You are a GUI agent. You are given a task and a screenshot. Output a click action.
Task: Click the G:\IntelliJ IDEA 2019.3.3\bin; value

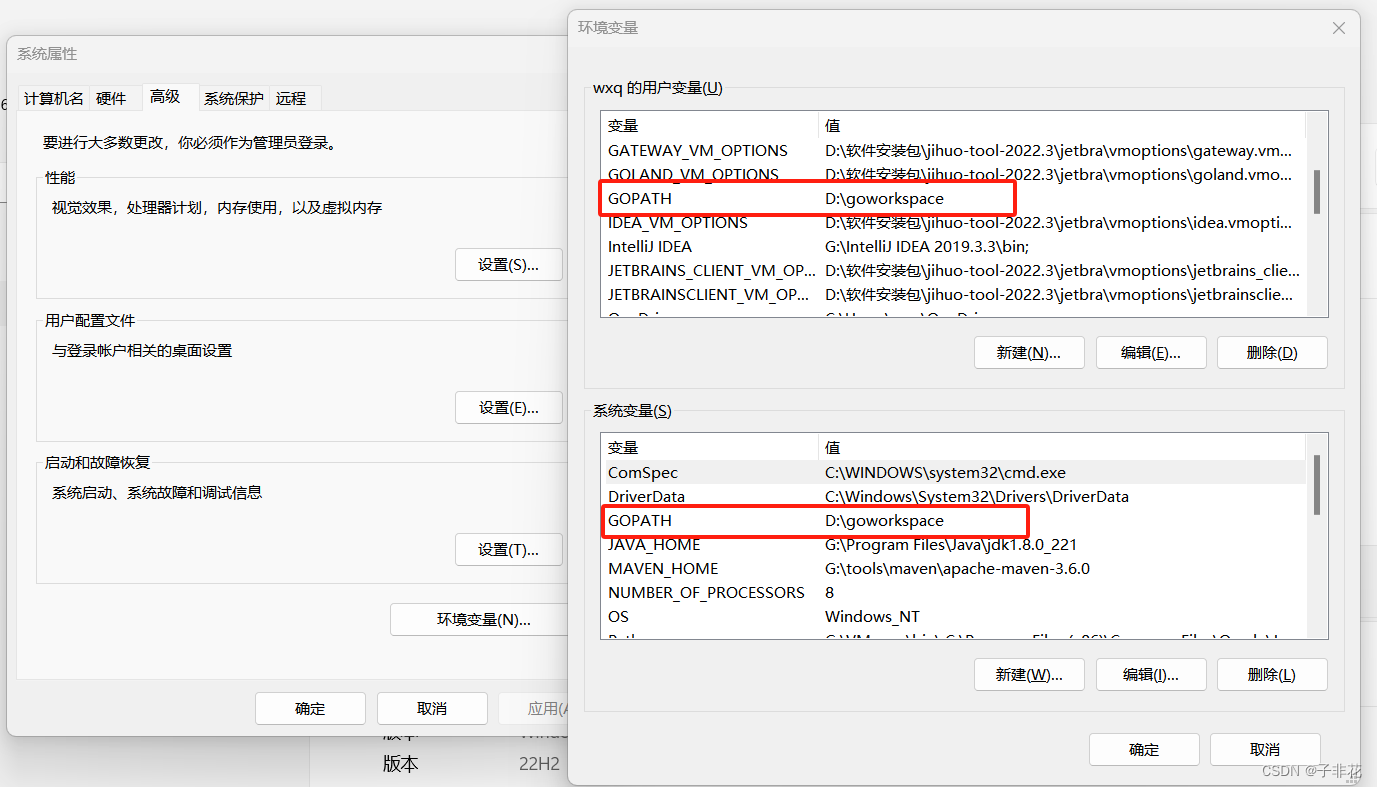coord(926,246)
